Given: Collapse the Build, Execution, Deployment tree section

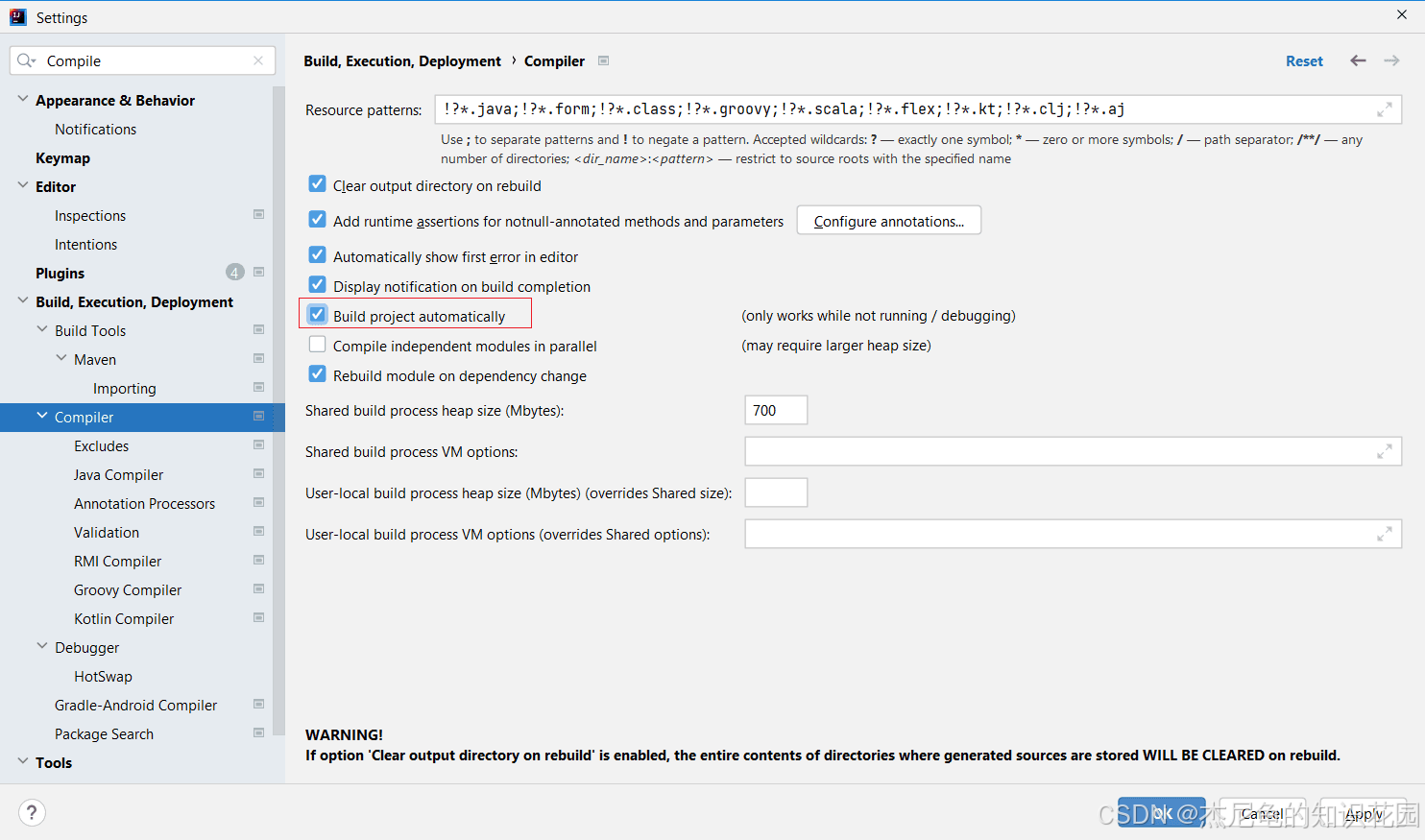Looking at the screenshot, I should 21,300.
